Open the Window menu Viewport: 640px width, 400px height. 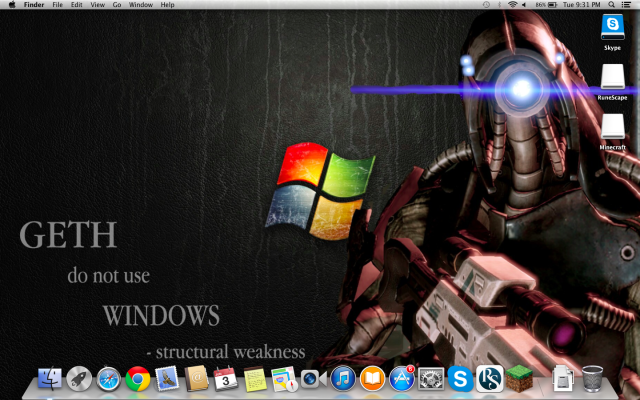141,4
